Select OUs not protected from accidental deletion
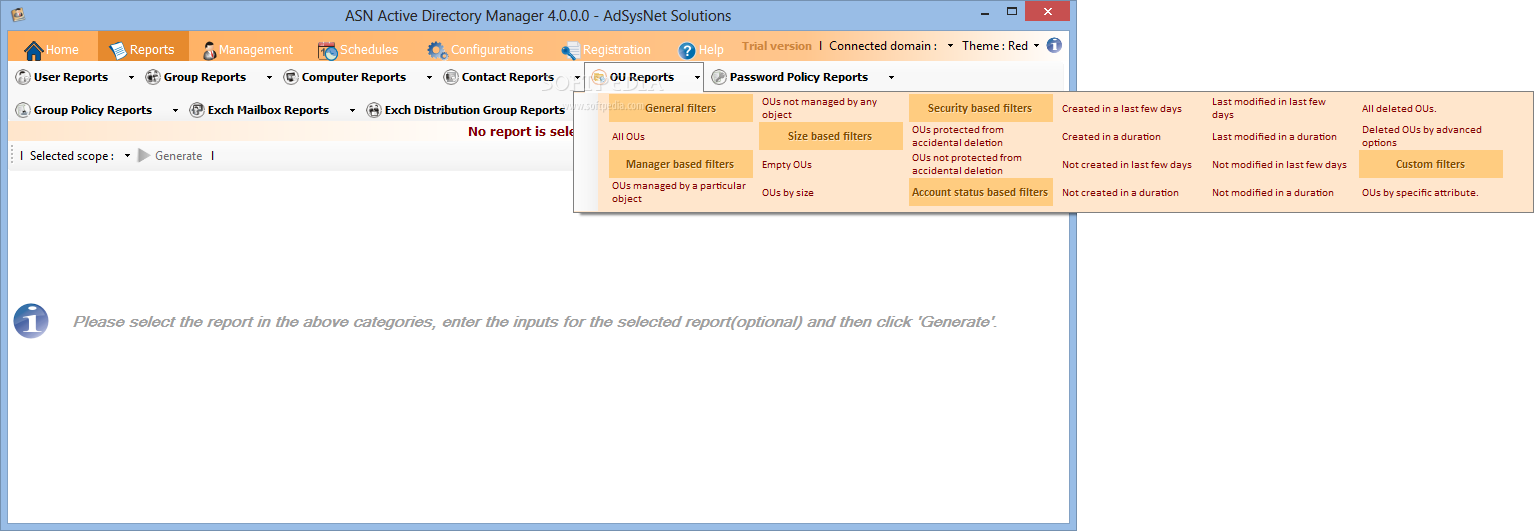 click(967, 164)
